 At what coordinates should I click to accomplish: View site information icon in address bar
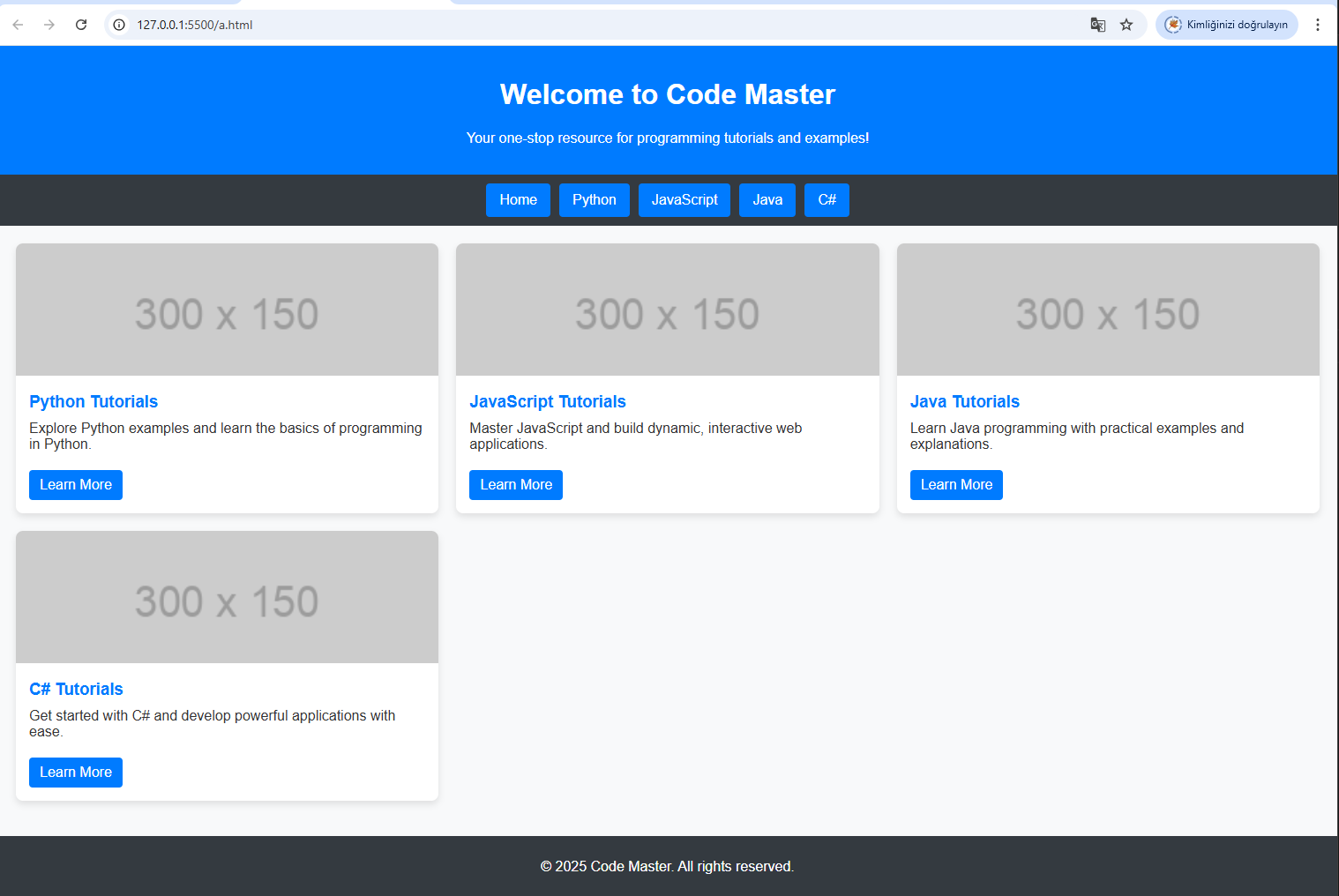coord(119,25)
